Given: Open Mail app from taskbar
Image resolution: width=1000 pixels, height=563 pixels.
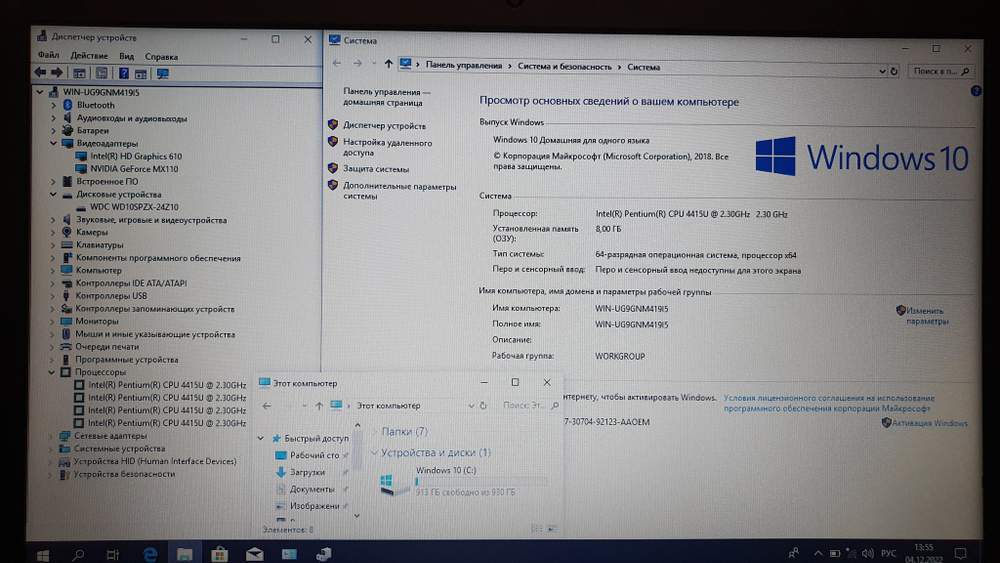Looking at the screenshot, I should (254, 554).
